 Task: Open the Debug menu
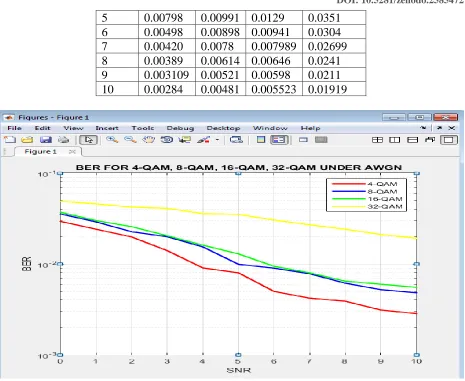pyautogui.click(x=180, y=128)
